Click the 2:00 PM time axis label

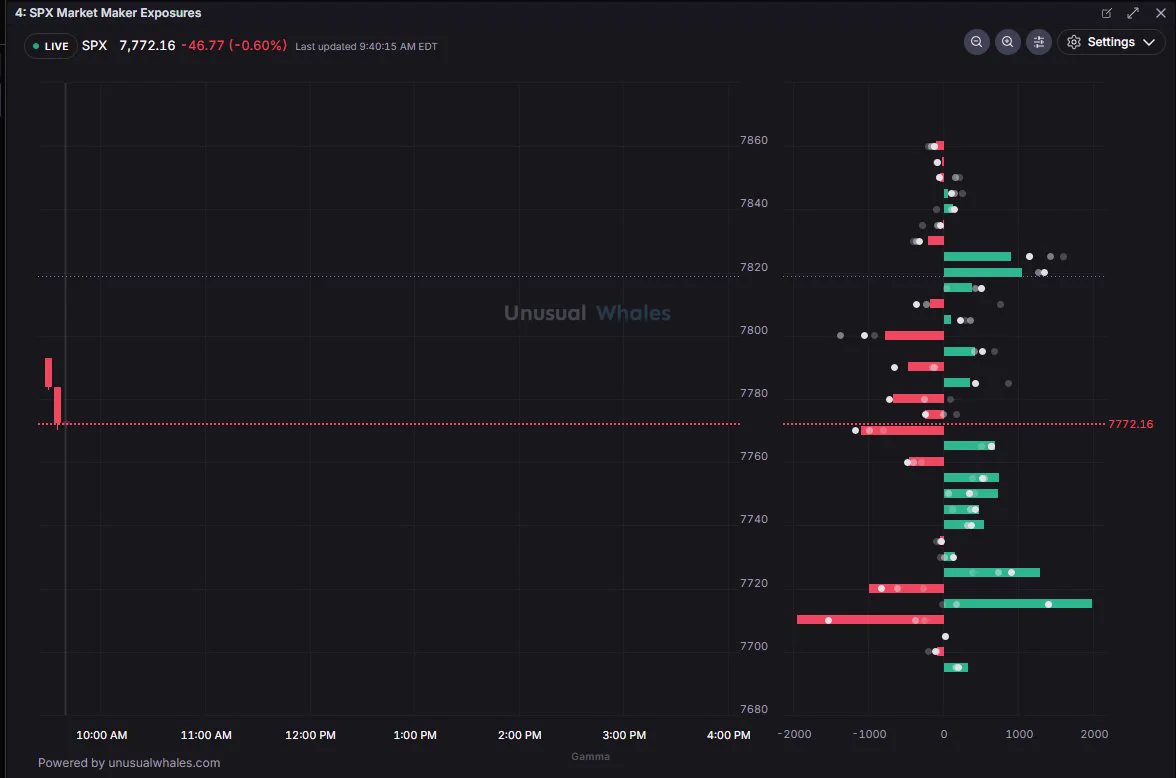click(x=520, y=735)
